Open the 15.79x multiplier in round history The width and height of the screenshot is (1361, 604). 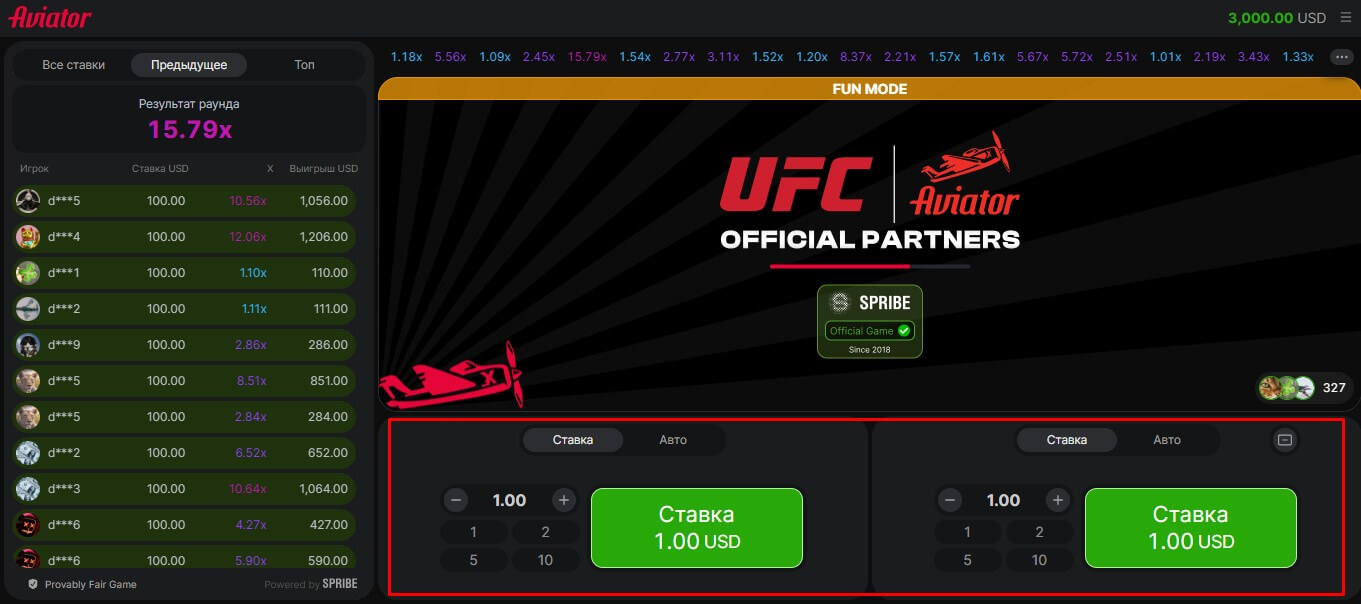(587, 57)
